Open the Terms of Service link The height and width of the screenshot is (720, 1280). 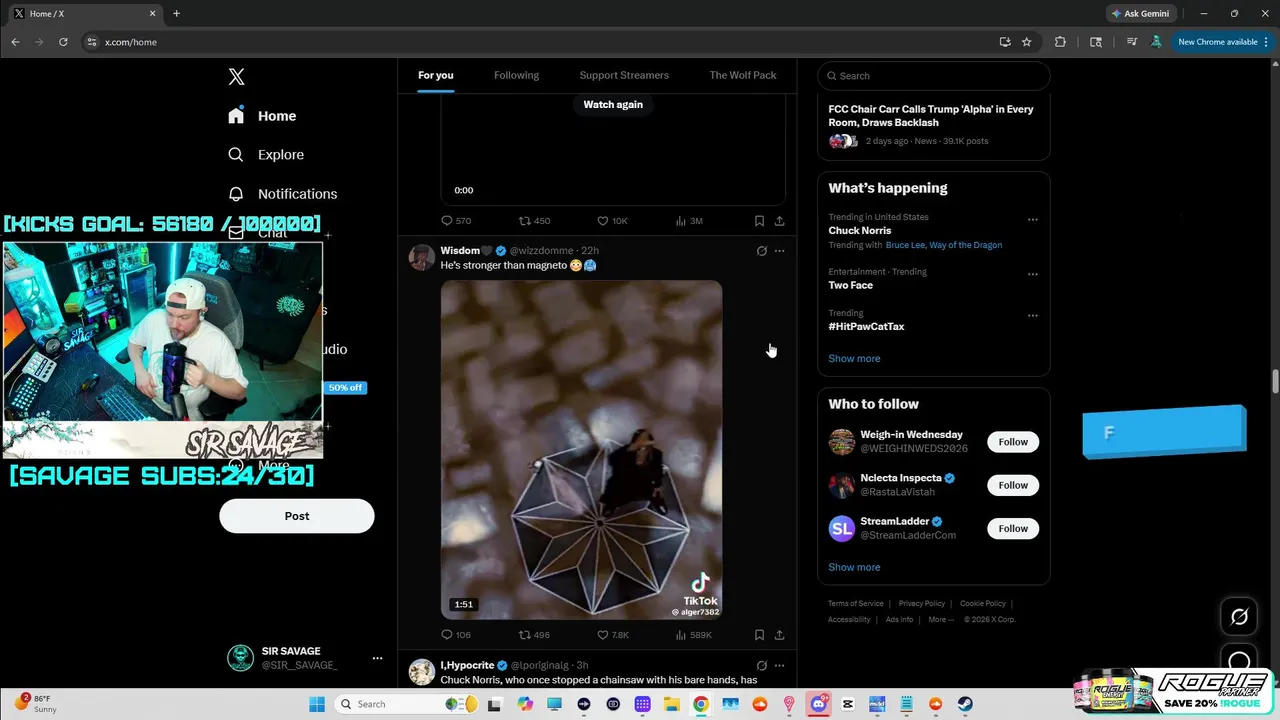[856, 604]
